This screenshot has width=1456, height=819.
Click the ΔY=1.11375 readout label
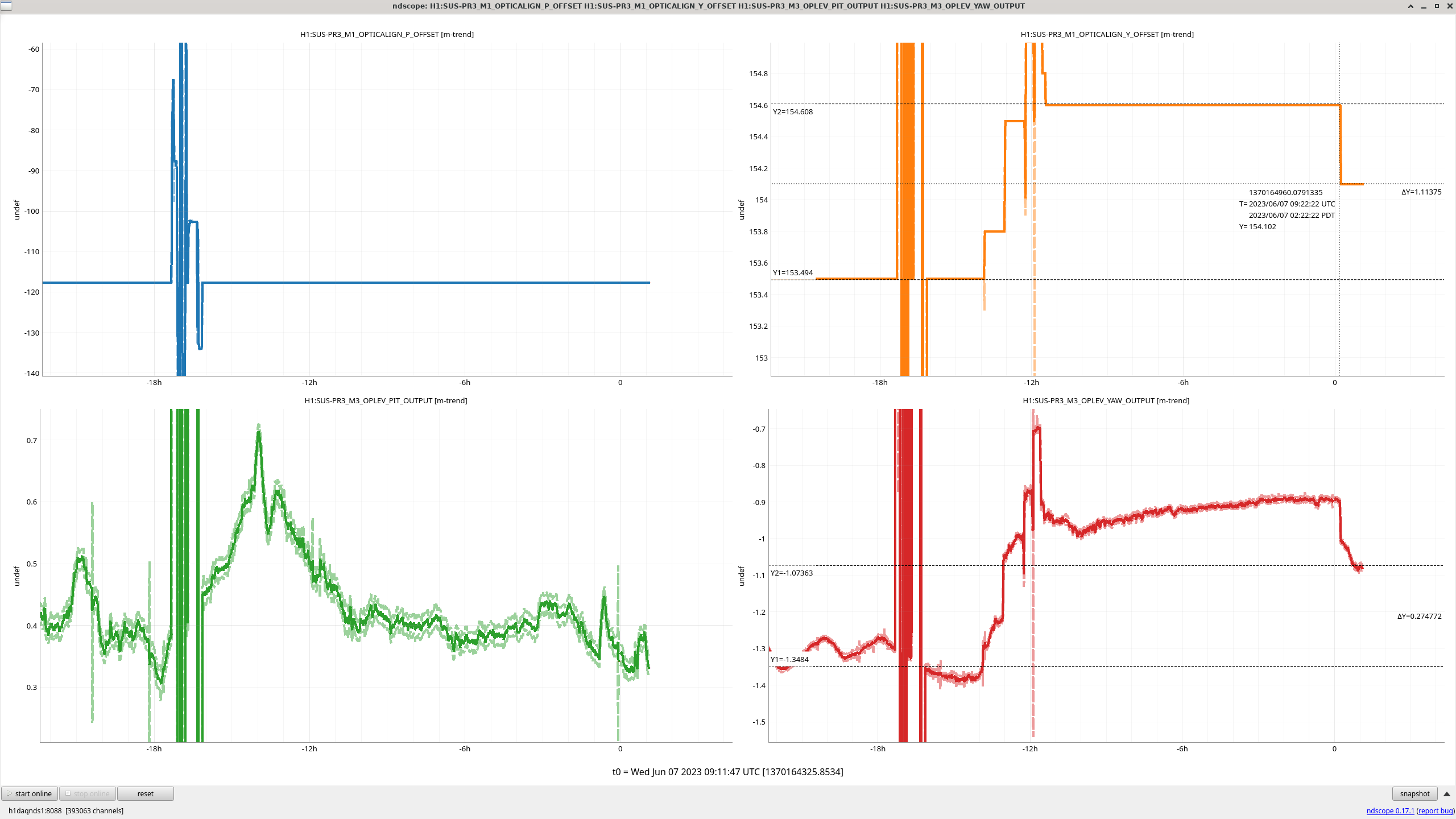(1421, 192)
